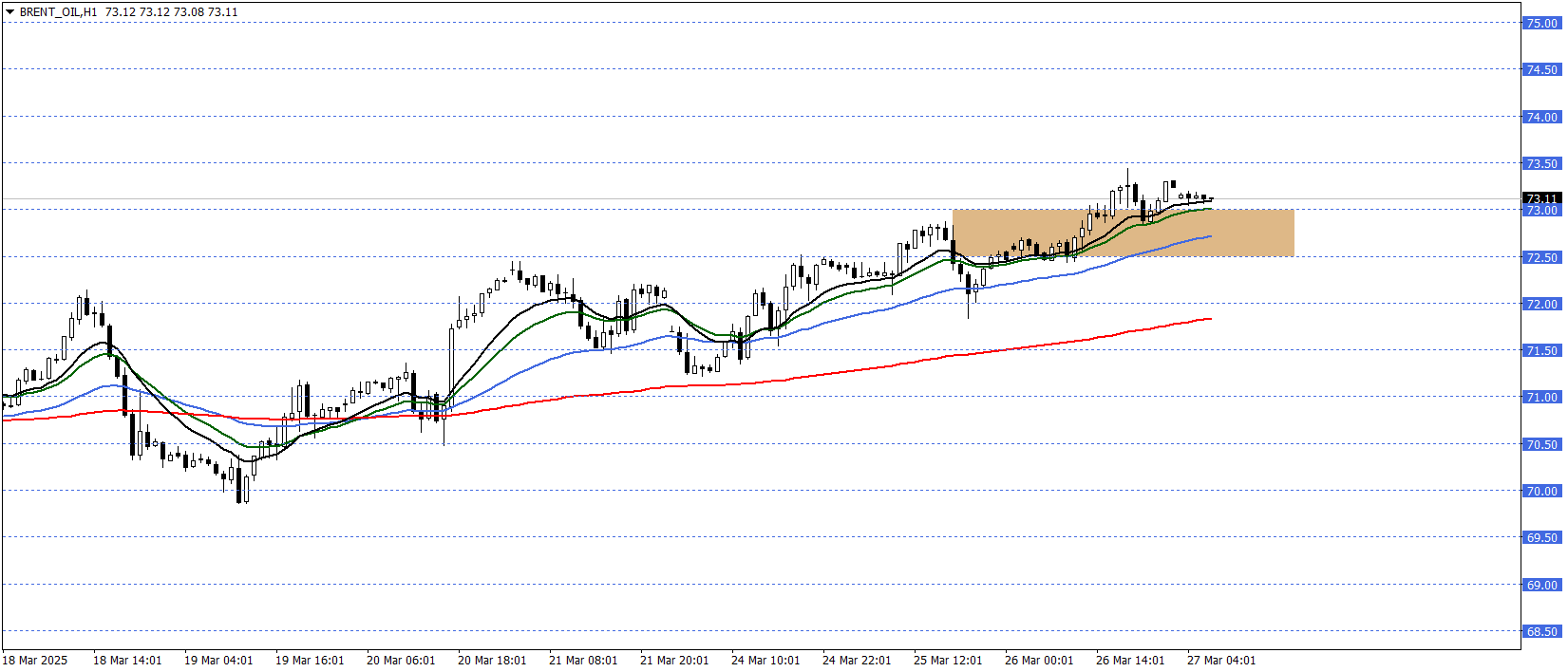Click the 71.00 price scale label
The image size is (1568, 672).
point(1541,397)
